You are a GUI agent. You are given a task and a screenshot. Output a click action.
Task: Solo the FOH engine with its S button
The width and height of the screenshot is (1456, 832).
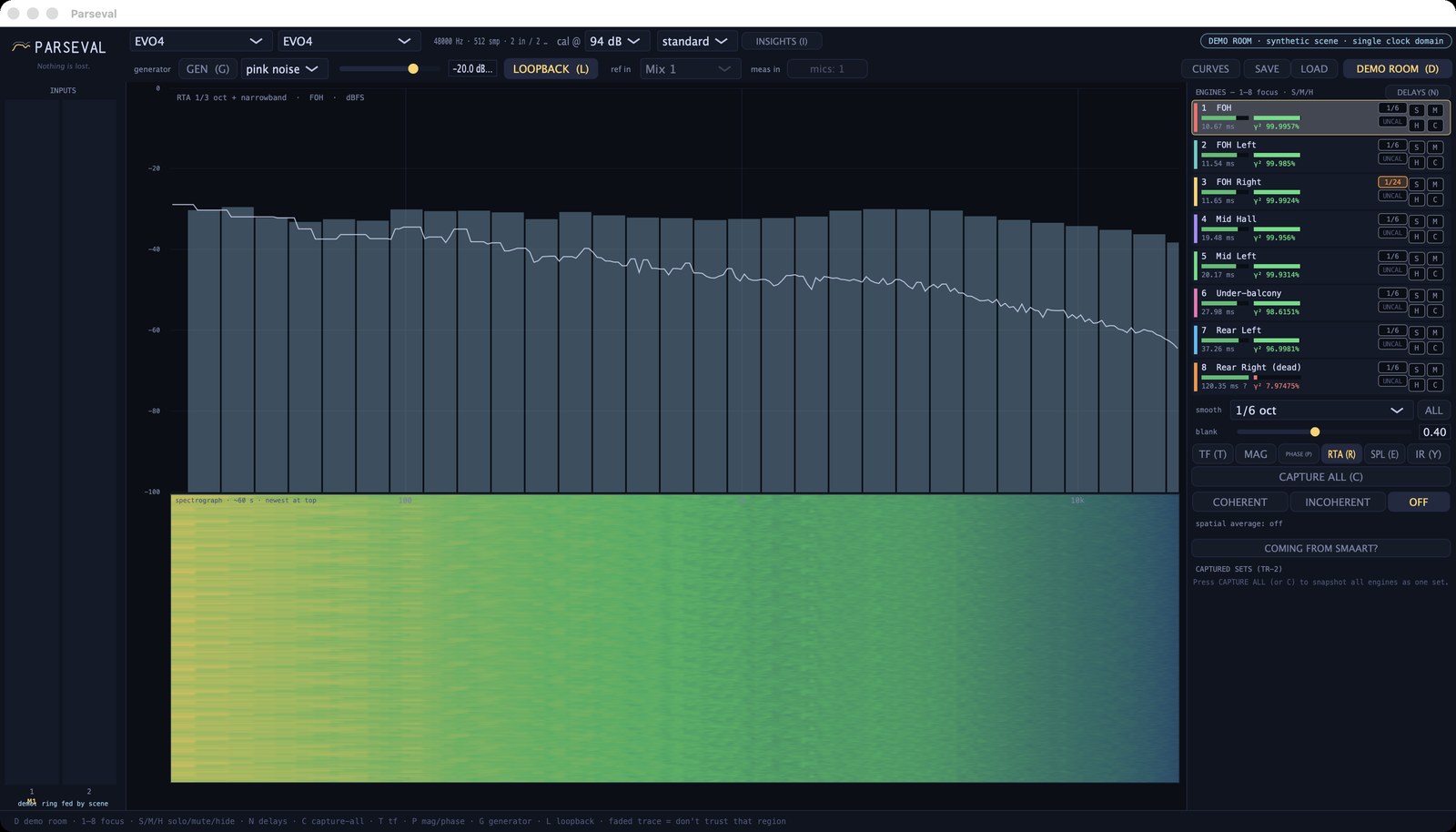(x=1416, y=110)
